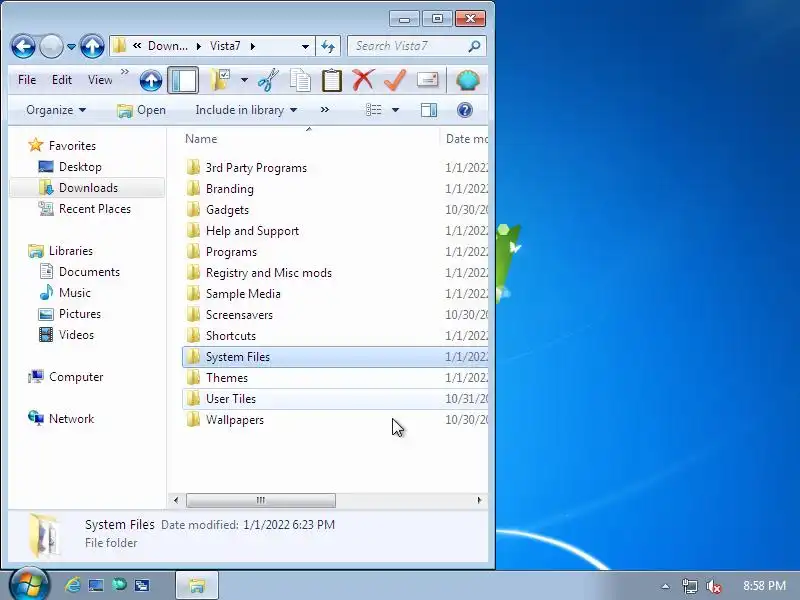
Task: Select the Registry and Misc mods folder
Action: pos(269,273)
